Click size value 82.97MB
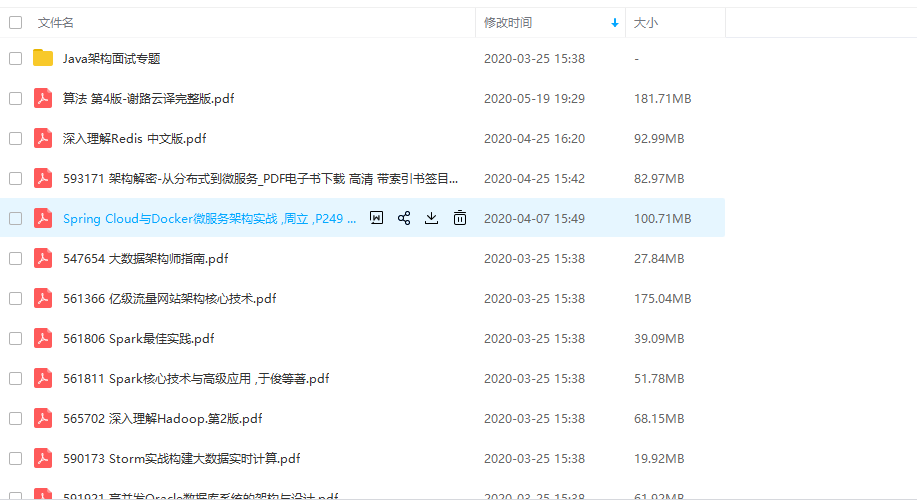This screenshot has width=917, height=503. pos(659,178)
